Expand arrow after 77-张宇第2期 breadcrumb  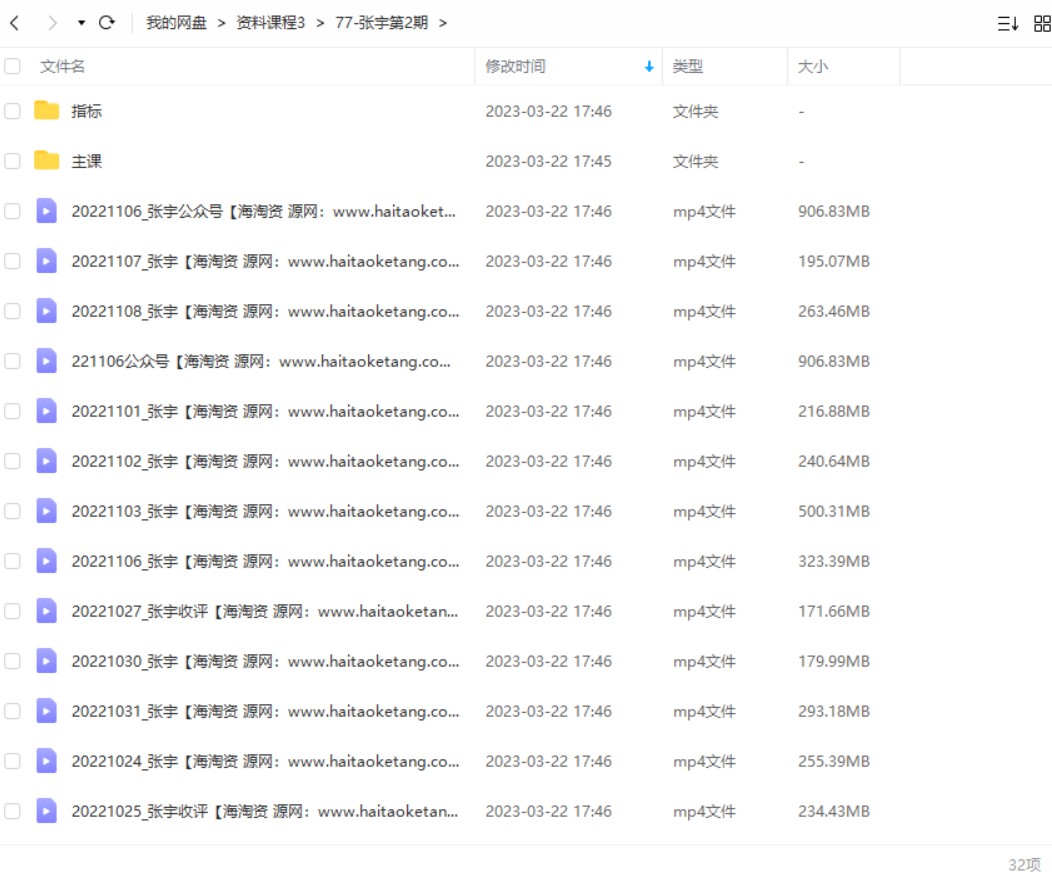(x=442, y=23)
